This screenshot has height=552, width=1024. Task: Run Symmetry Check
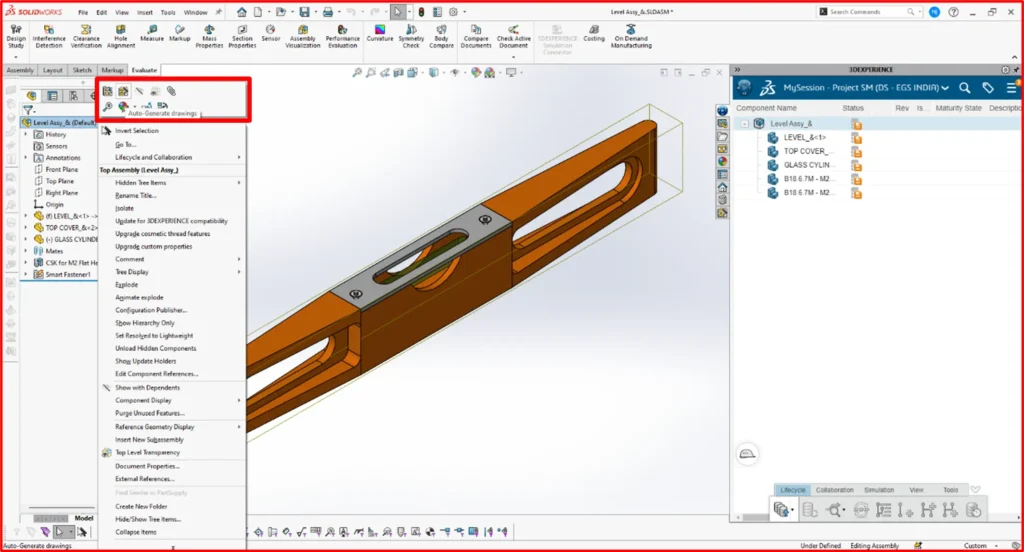[411, 37]
